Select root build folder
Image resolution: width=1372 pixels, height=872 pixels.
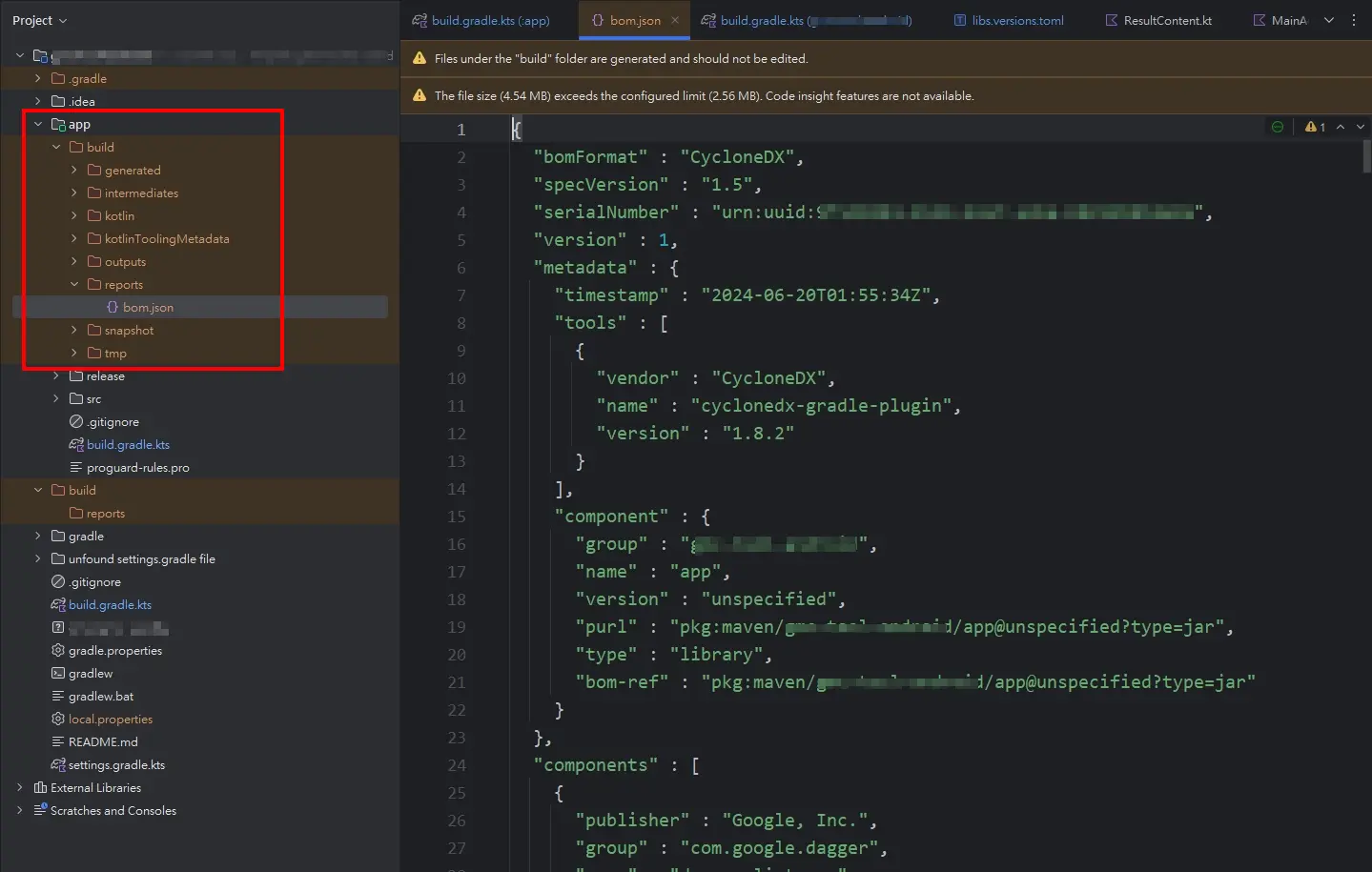click(x=82, y=490)
